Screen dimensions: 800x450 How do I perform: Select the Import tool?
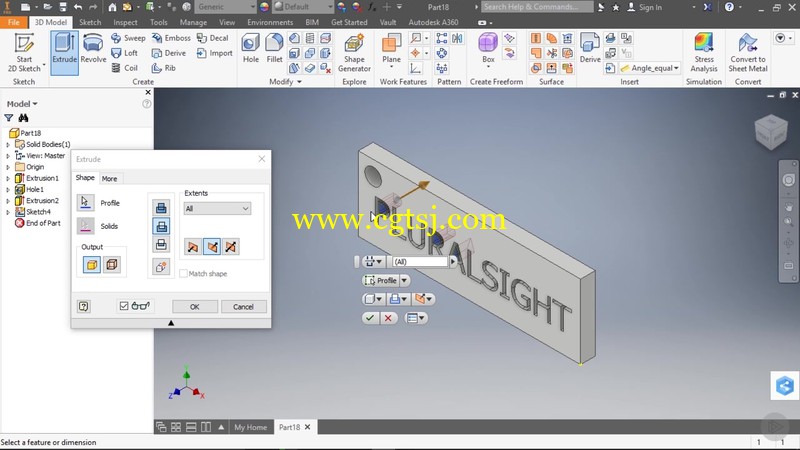point(215,53)
